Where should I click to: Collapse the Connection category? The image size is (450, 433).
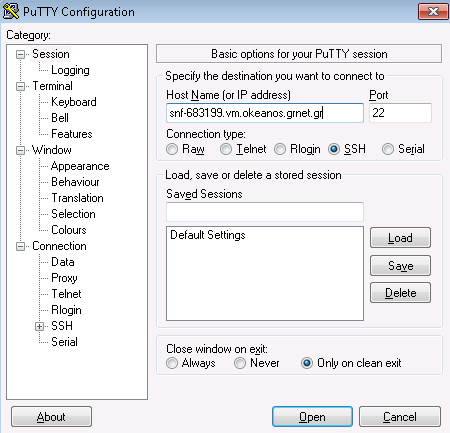pyautogui.click(x=20, y=246)
